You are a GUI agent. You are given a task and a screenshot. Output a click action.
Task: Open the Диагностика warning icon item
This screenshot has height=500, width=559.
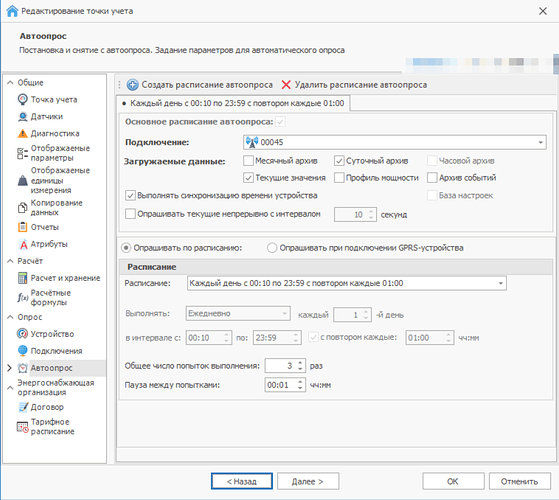click(x=22, y=133)
